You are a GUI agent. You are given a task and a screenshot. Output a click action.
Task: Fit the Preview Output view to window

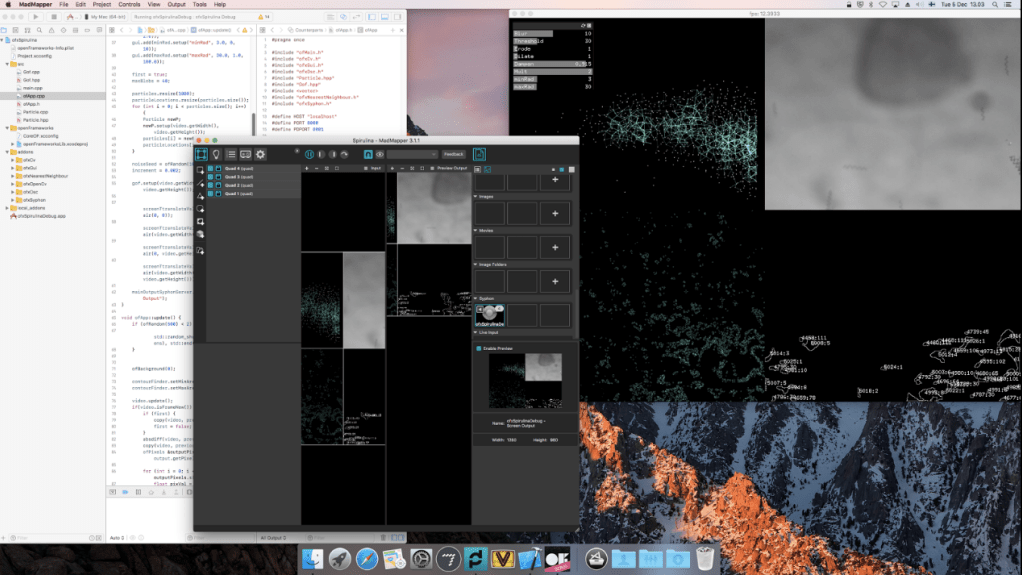tap(412, 168)
